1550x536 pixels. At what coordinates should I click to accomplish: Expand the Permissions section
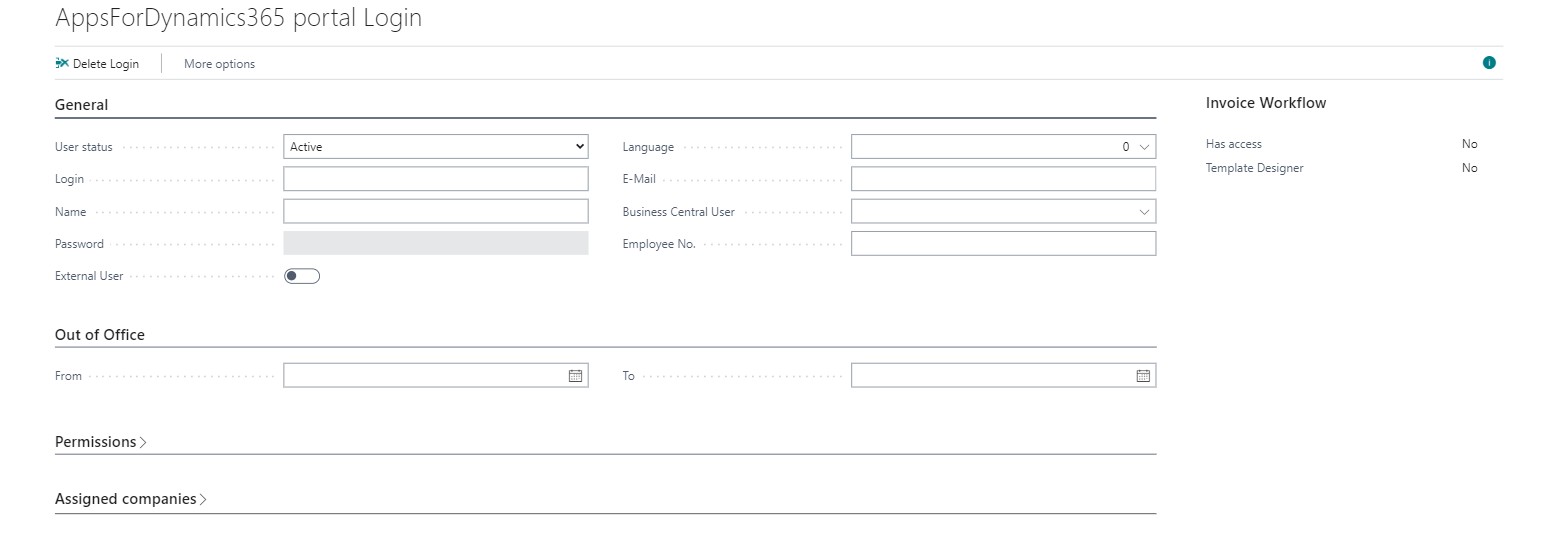point(101,442)
